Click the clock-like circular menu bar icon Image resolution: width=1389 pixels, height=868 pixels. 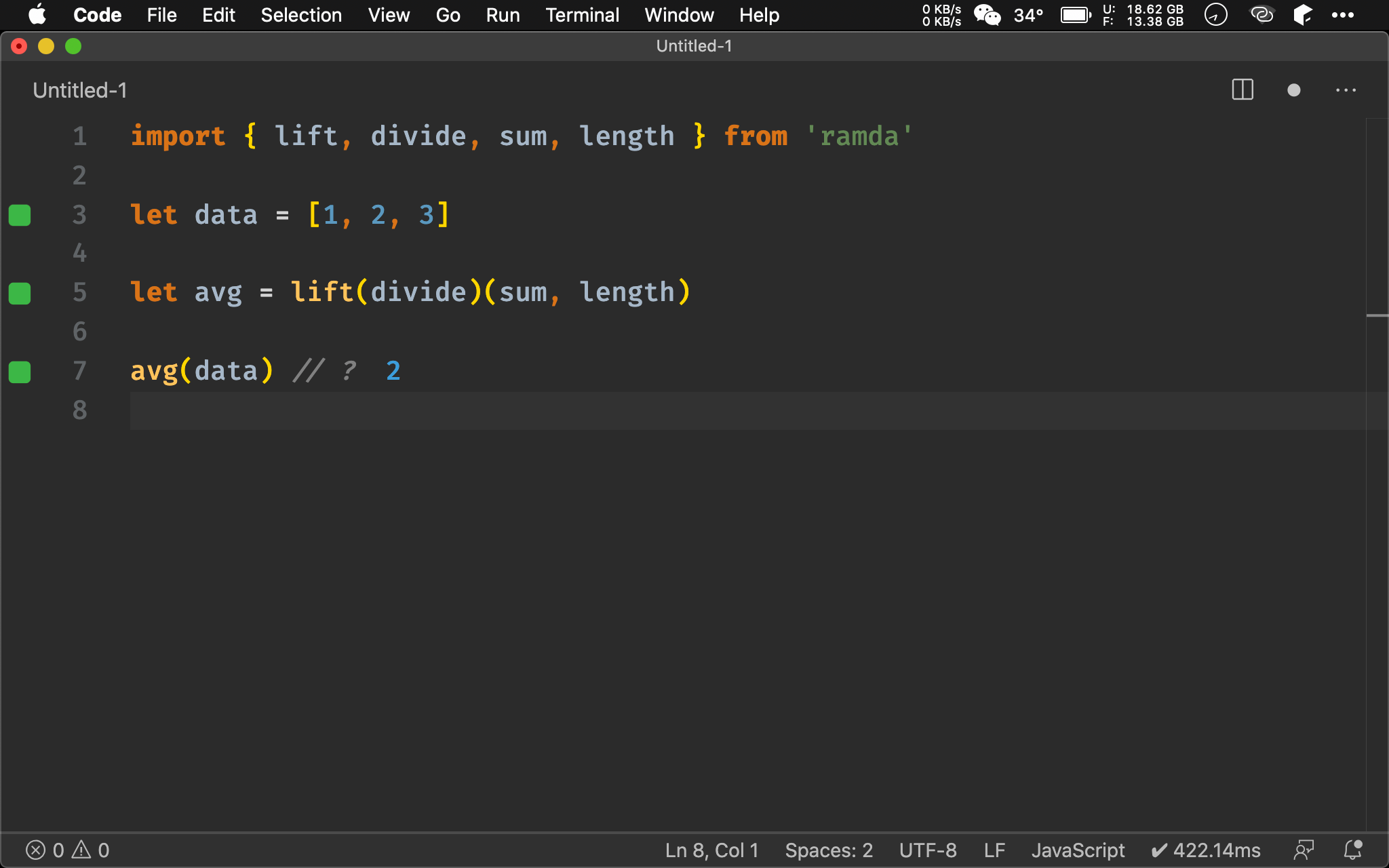1215,15
